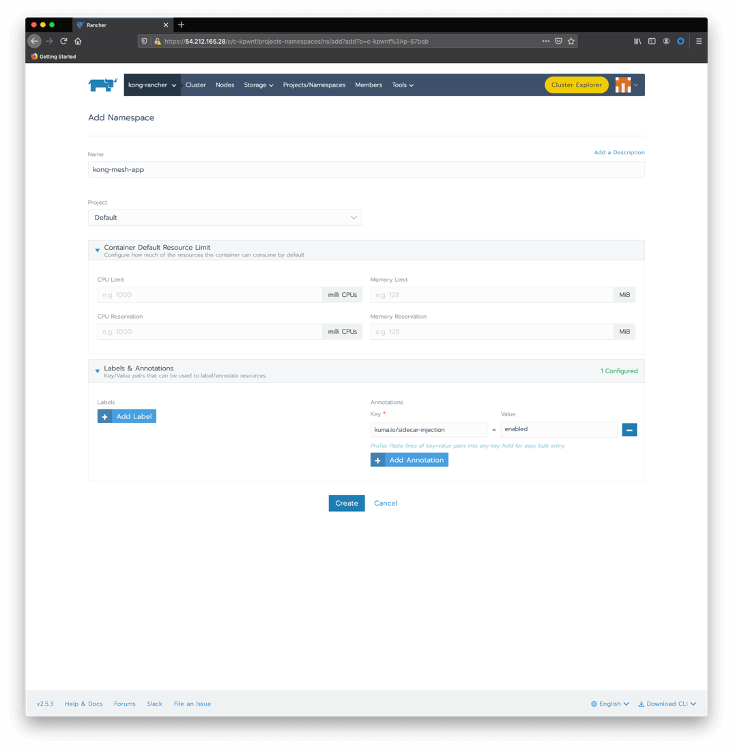Open Projects/Namespaces in navigation bar
Image resolution: width=733 pixels, height=750 pixels.
coord(314,85)
